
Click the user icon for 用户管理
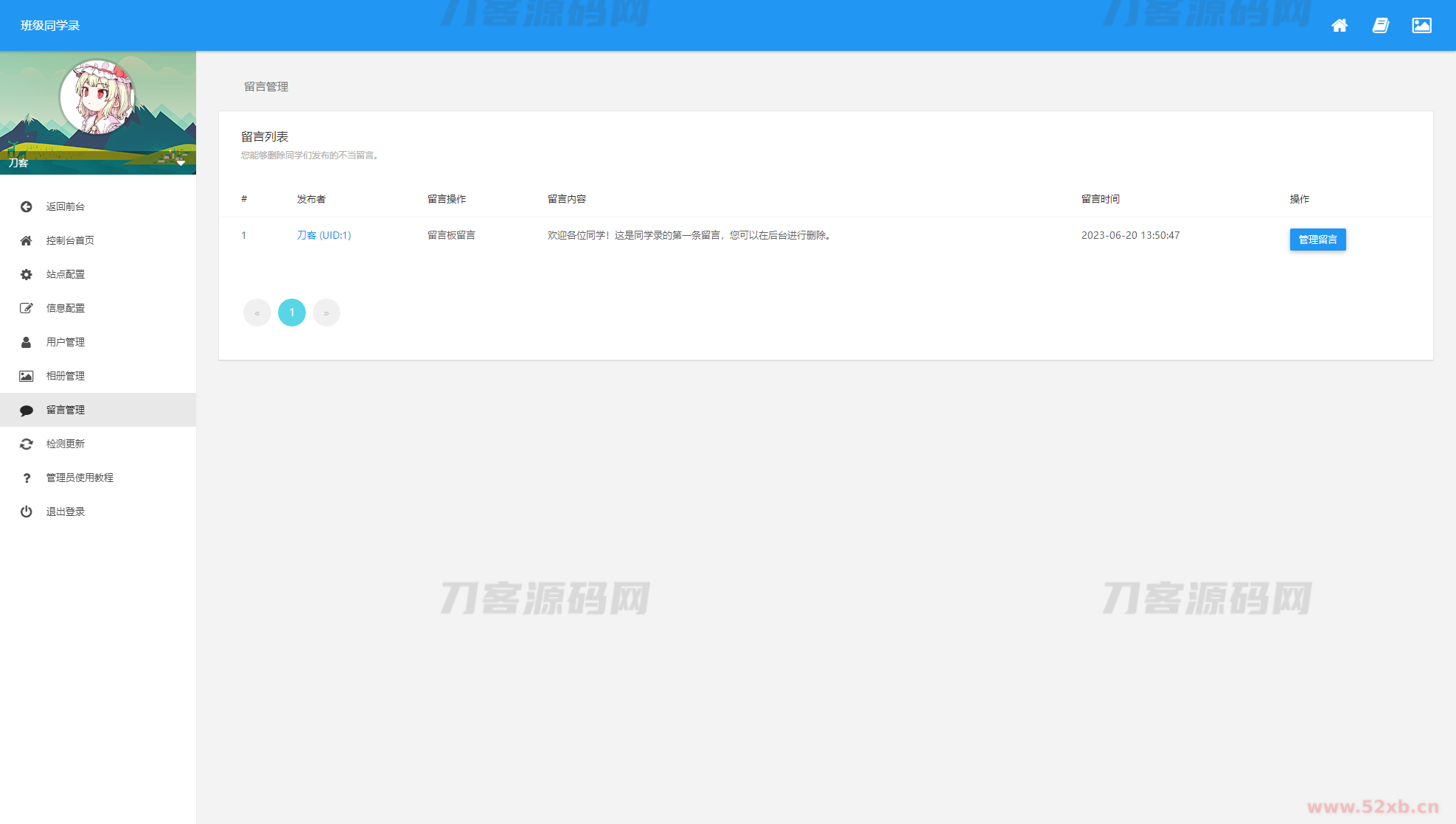27,342
